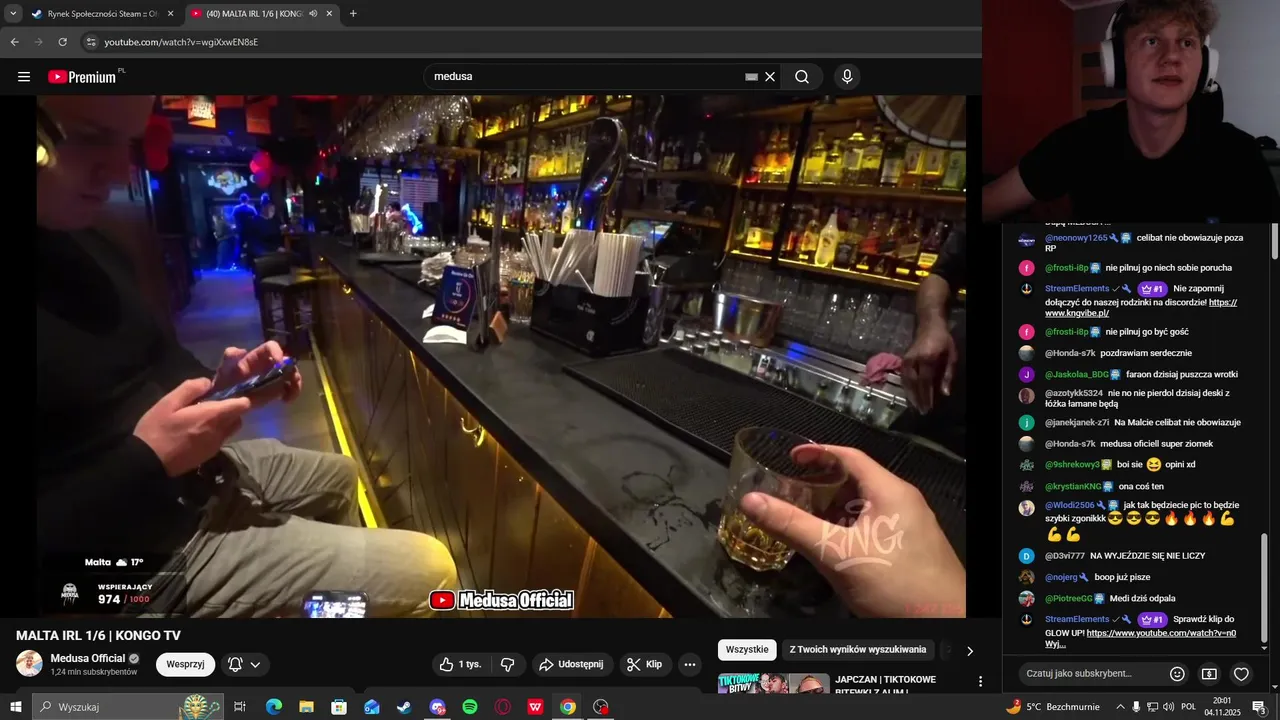The width and height of the screenshot is (1280, 720).
Task: Click the Wyszukaj taskbar search box
Action: tap(127, 707)
